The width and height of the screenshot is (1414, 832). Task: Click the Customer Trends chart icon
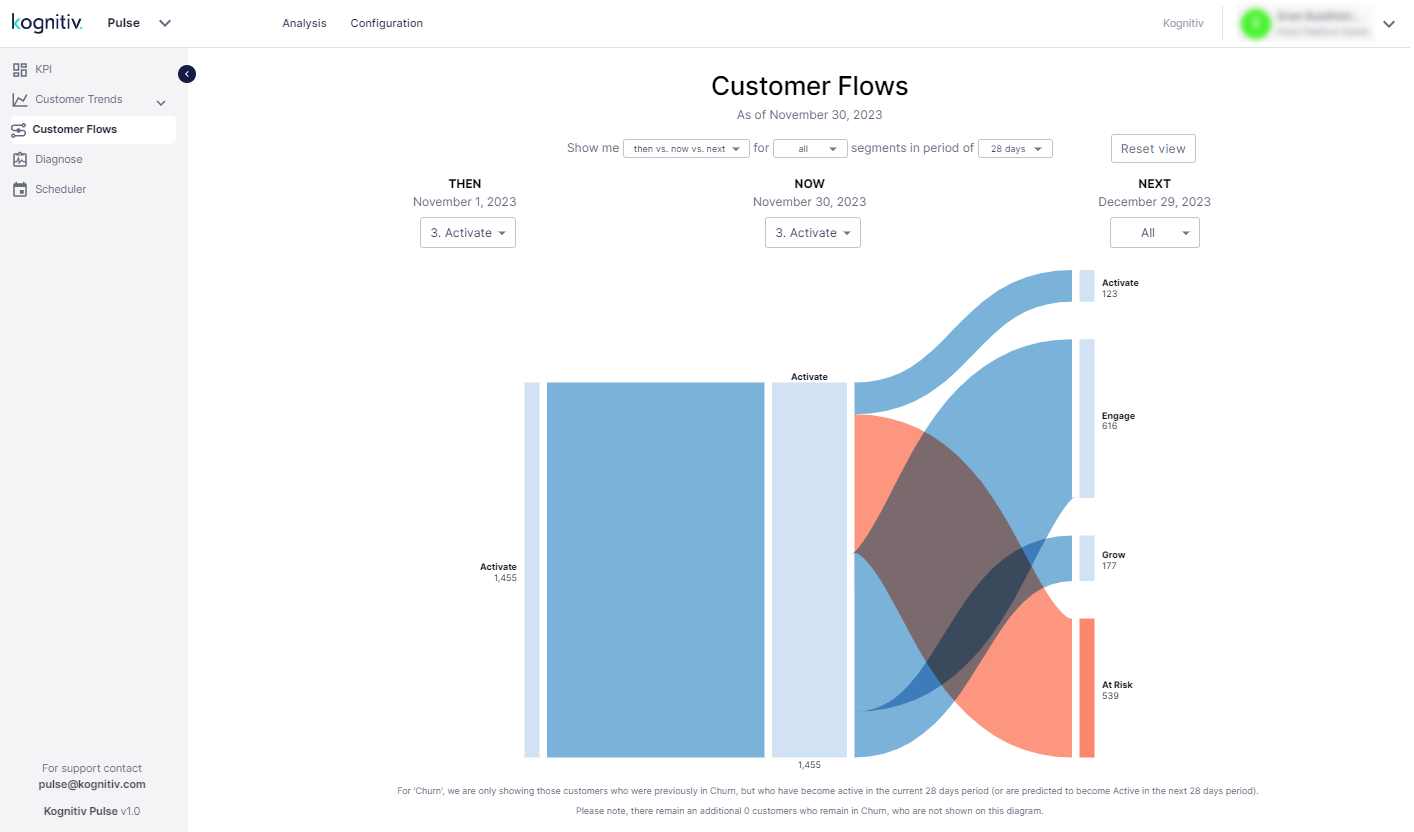[19, 100]
